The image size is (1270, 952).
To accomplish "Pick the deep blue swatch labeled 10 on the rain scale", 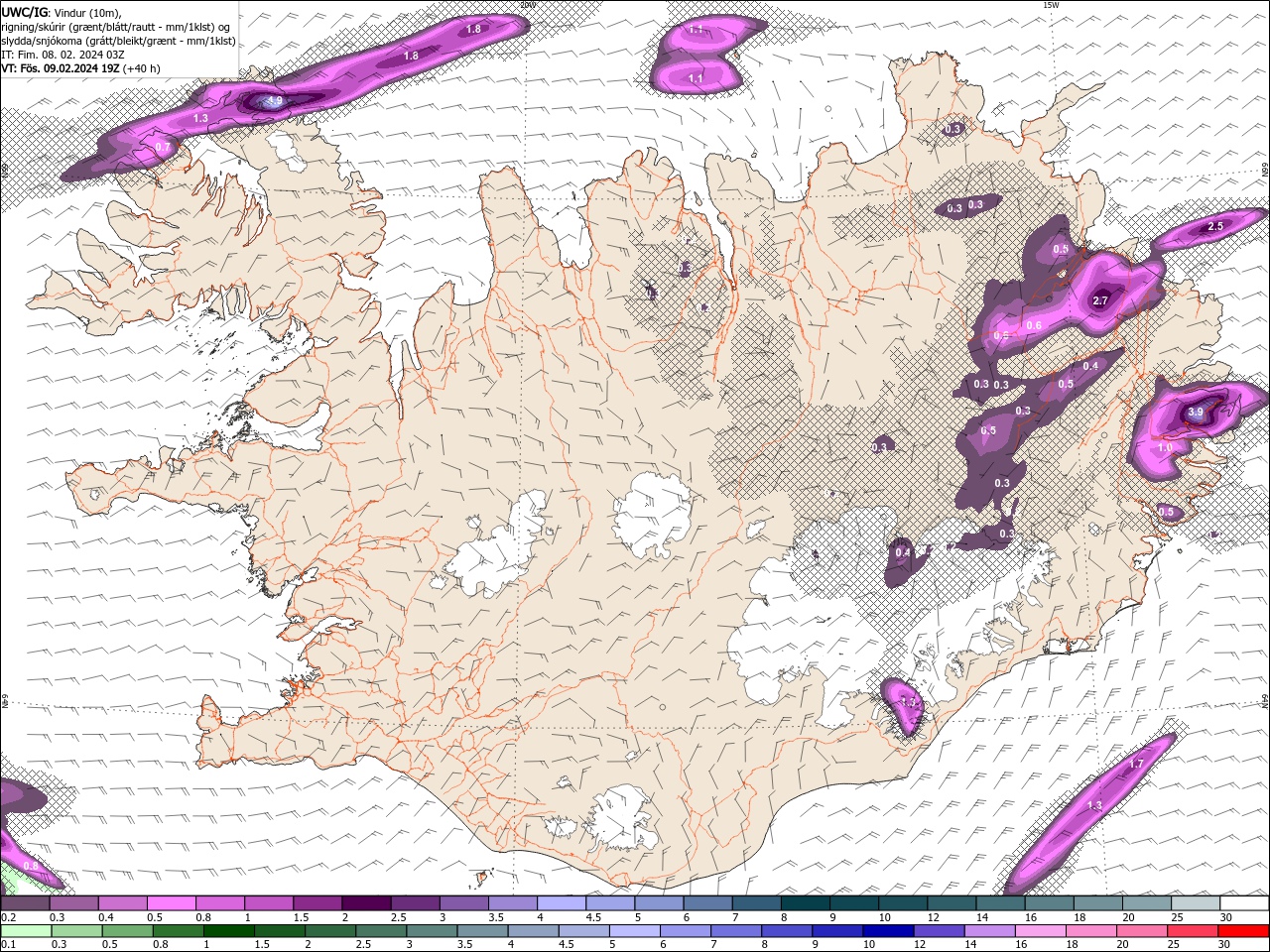I will click(886, 930).
